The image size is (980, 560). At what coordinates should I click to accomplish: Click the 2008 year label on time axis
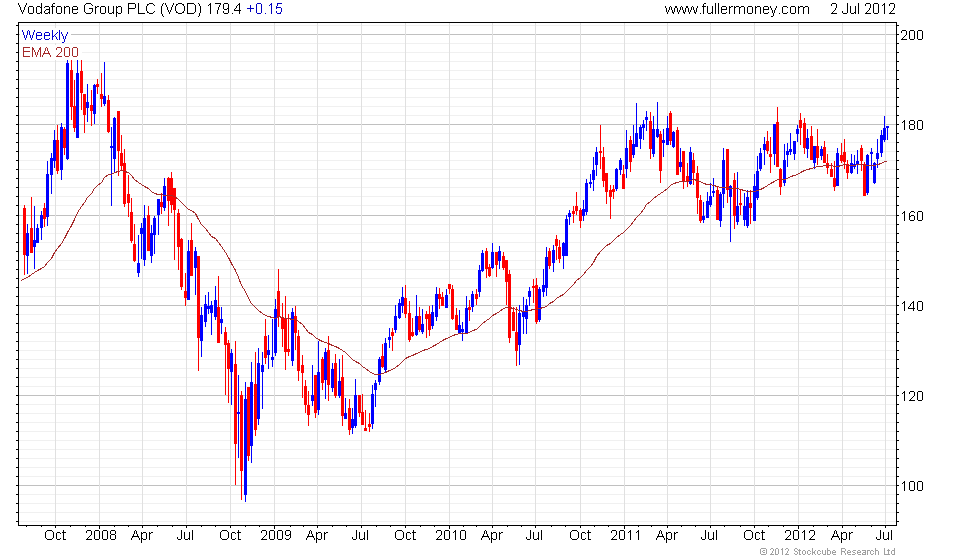[101, 535]
